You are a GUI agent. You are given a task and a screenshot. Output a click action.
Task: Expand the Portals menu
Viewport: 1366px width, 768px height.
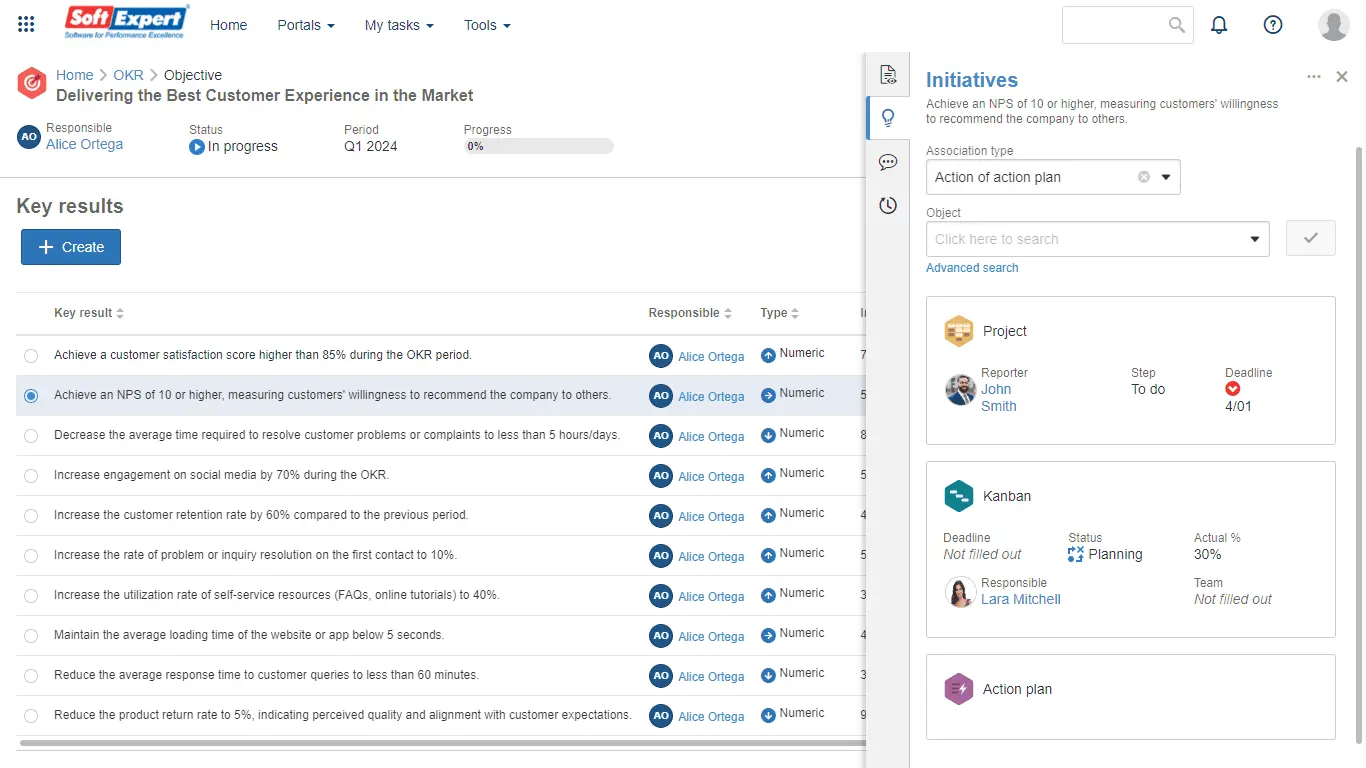click(306, 25)
